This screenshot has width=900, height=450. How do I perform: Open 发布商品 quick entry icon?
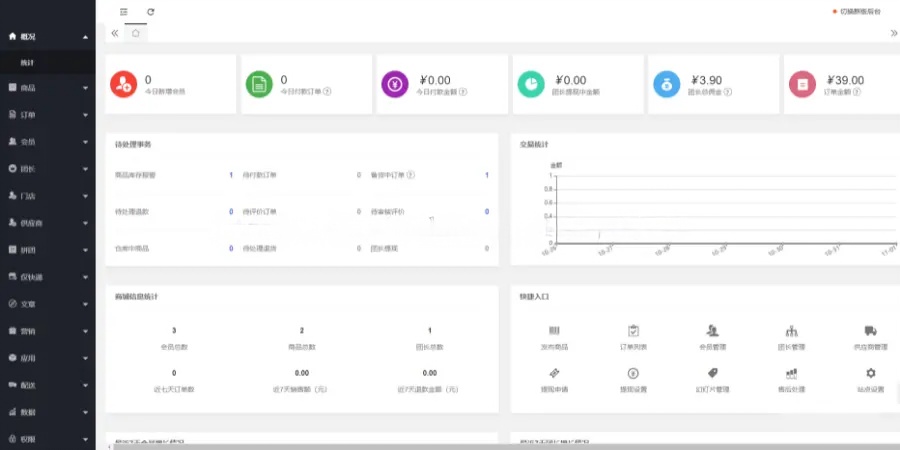(x=554, y=332)
